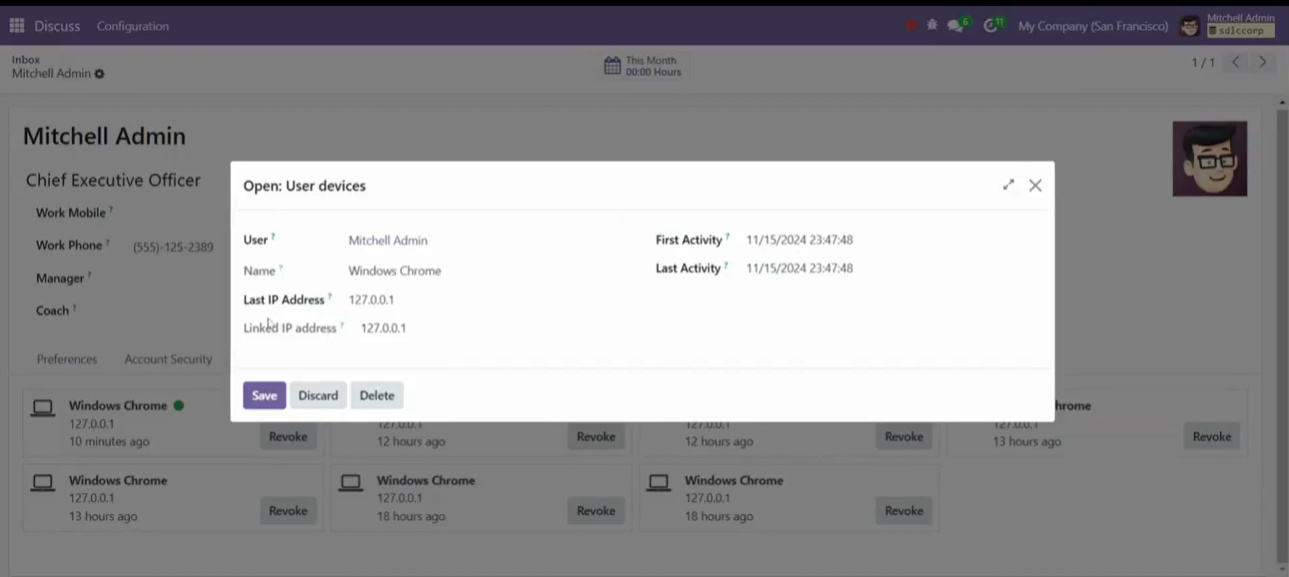This screenshot has width=1289, height=577.
Task: Close the User devices dialog
Action: coord(1035,185)
